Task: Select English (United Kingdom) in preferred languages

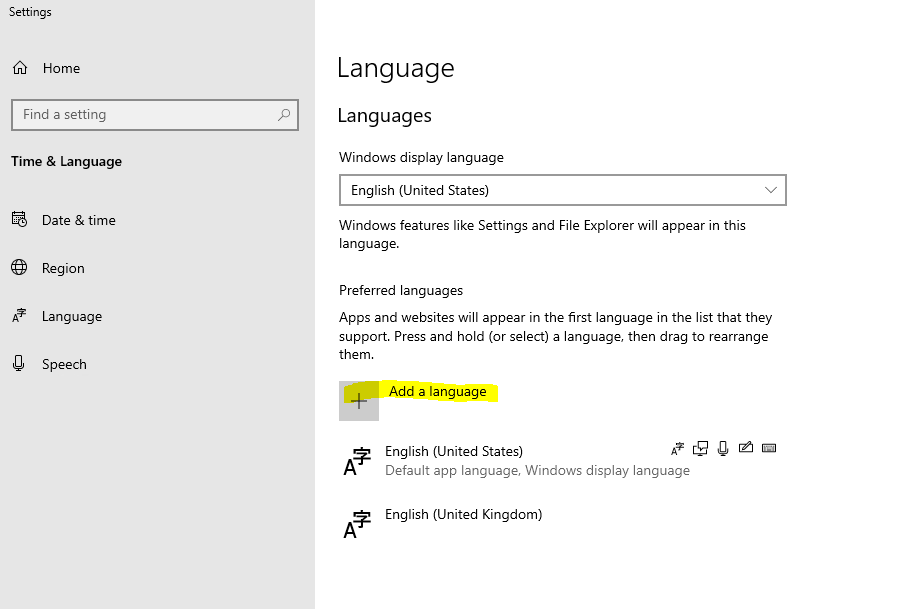Action: (560, 523)
